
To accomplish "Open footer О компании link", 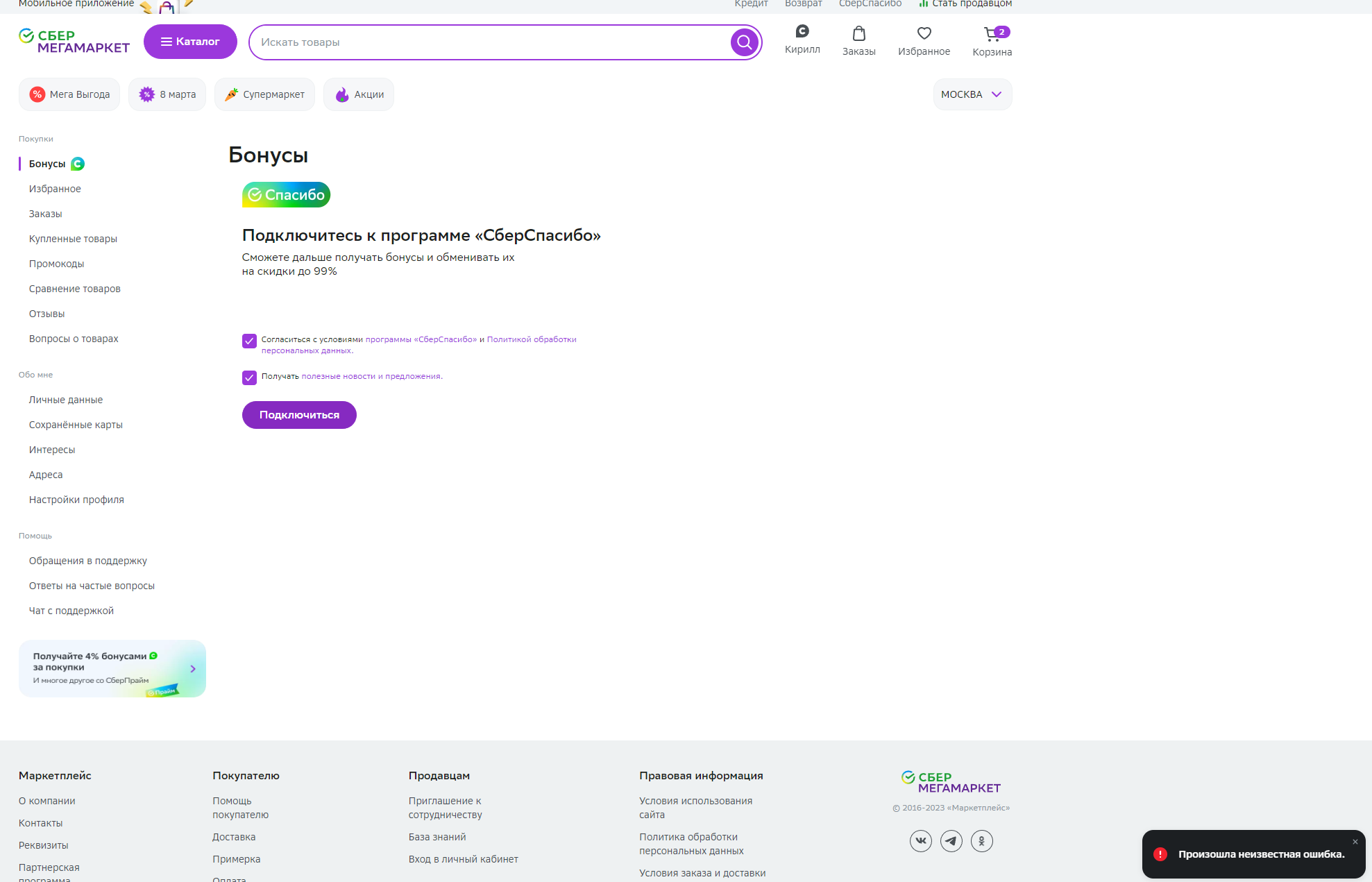I will [x=47, y=801].
